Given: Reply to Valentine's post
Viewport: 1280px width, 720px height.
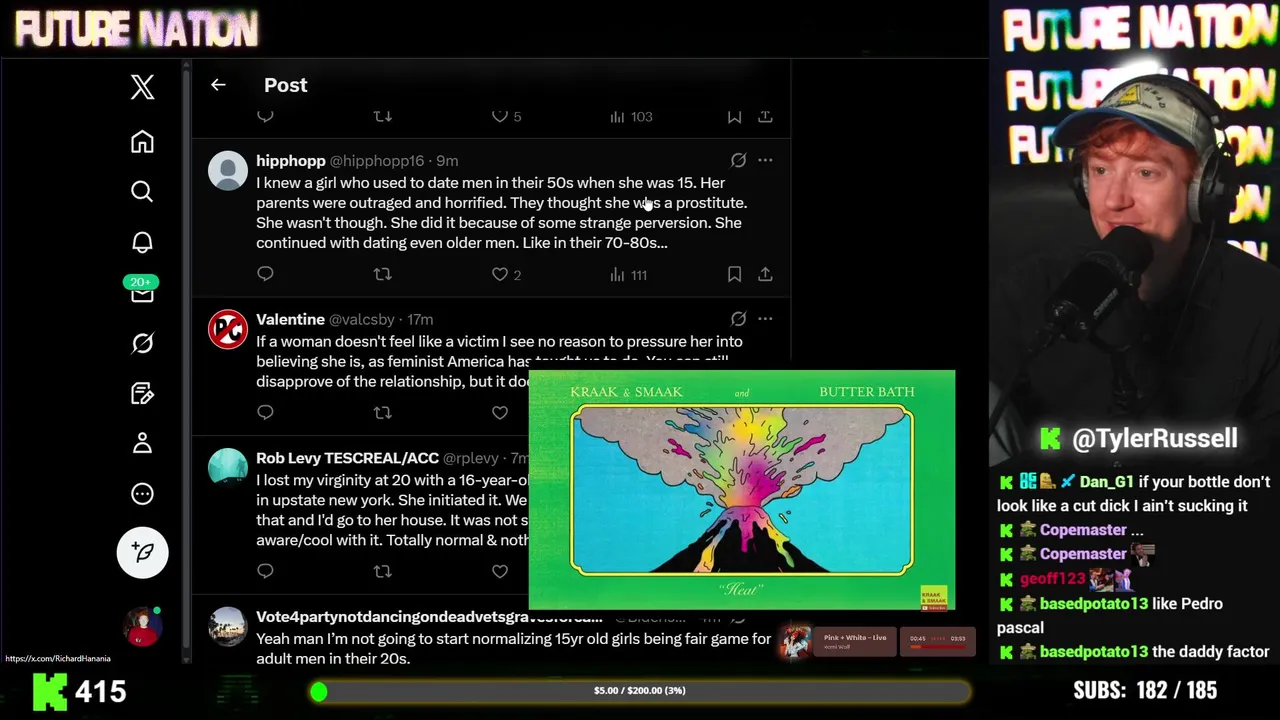Looking at the screenshot, I should tap(265, 412).
